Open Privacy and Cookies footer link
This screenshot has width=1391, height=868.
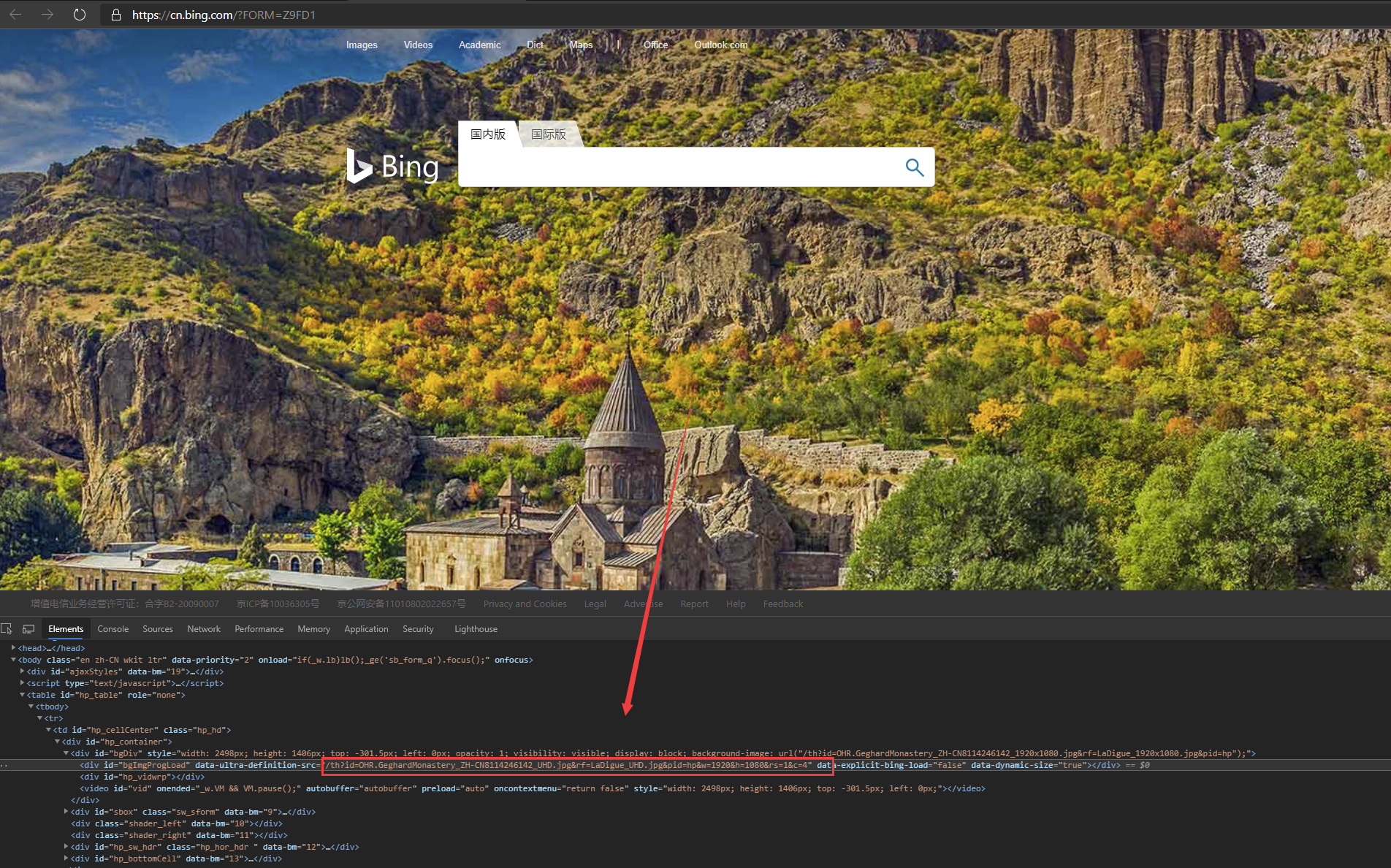click(x=525, y=604)
